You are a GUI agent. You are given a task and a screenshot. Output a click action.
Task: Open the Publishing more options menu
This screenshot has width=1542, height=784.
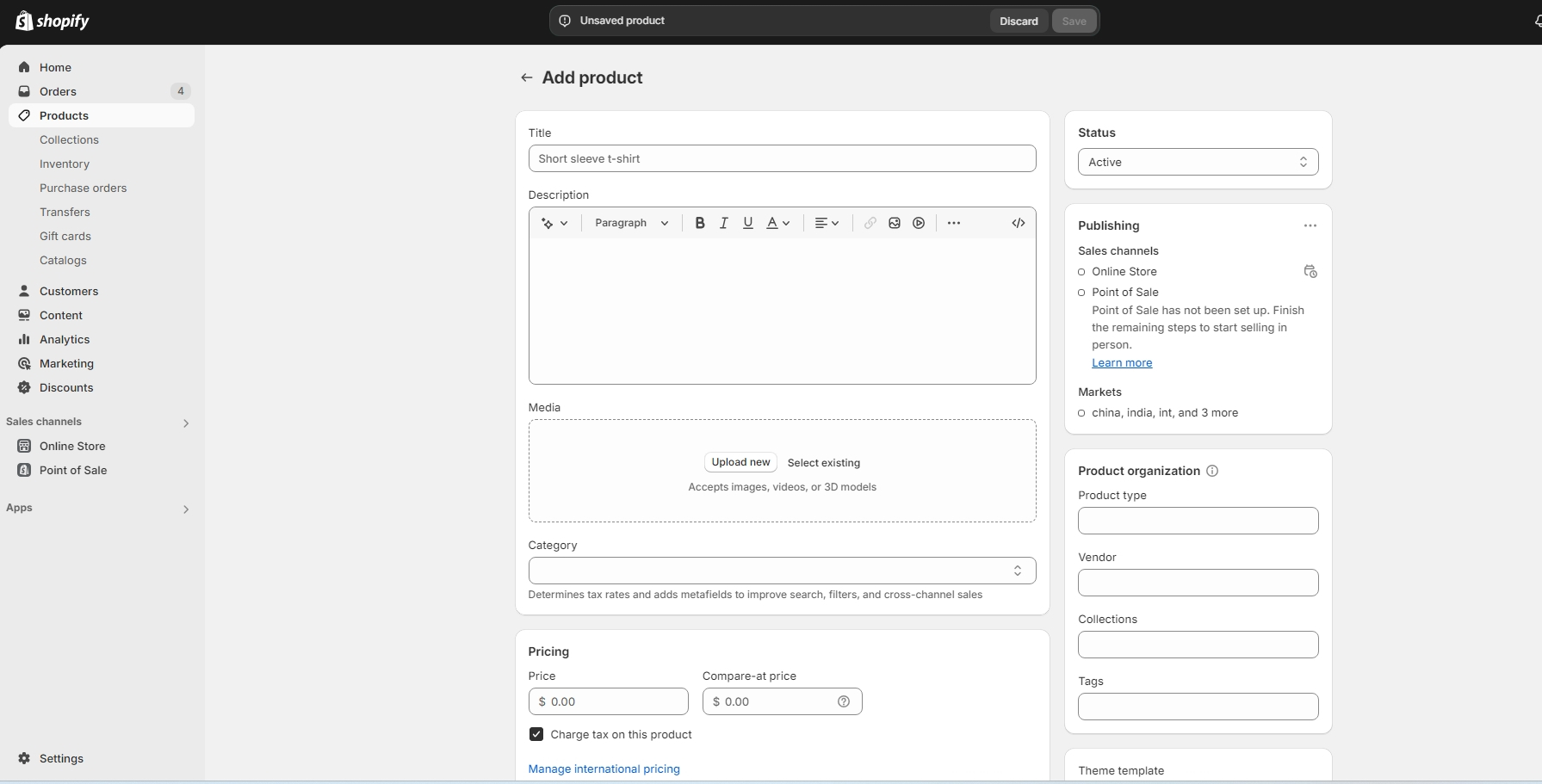pos(1310,225)
